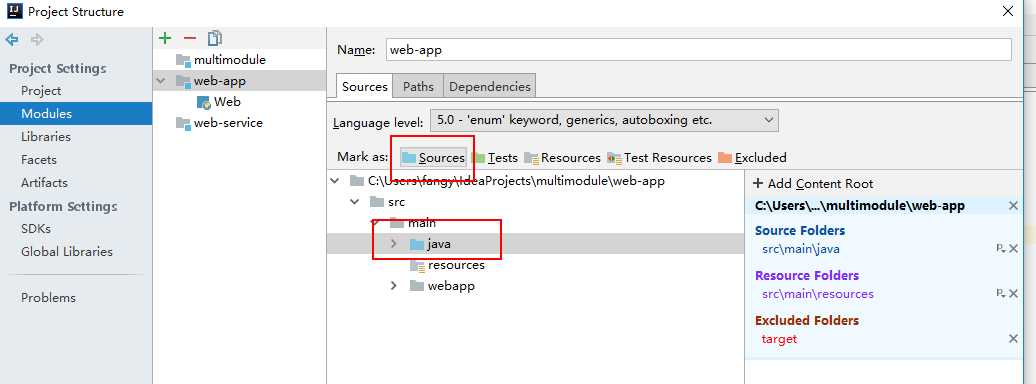Close the Project Structure window
1036x384 pixels.
click(1008, 11)
